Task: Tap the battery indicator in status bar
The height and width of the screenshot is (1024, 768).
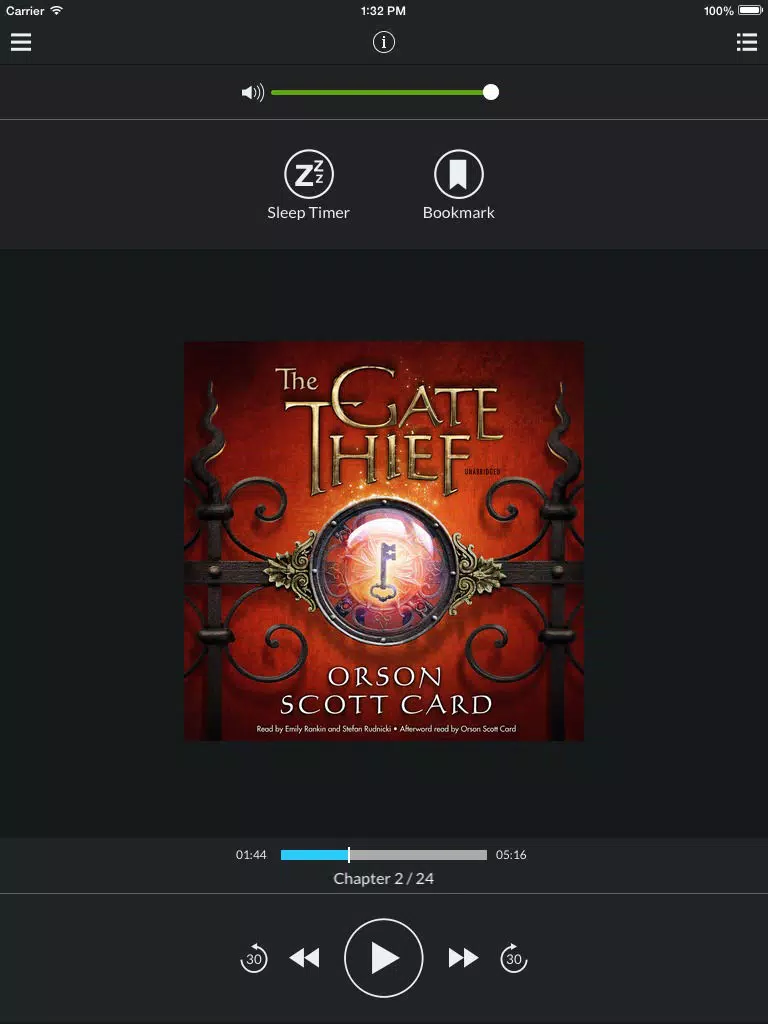Action: (750, 10)
